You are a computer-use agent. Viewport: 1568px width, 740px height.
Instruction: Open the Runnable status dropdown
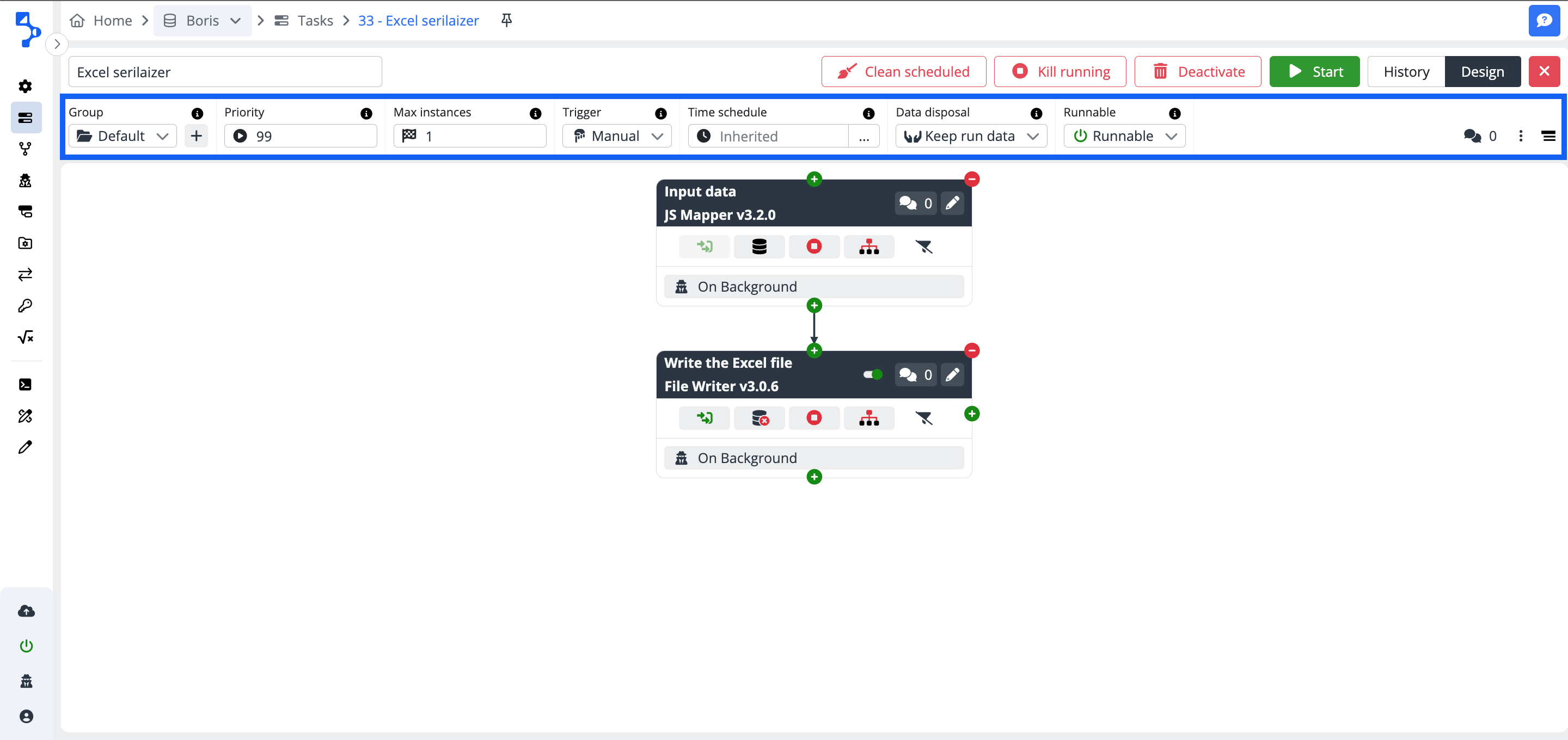1124,135
